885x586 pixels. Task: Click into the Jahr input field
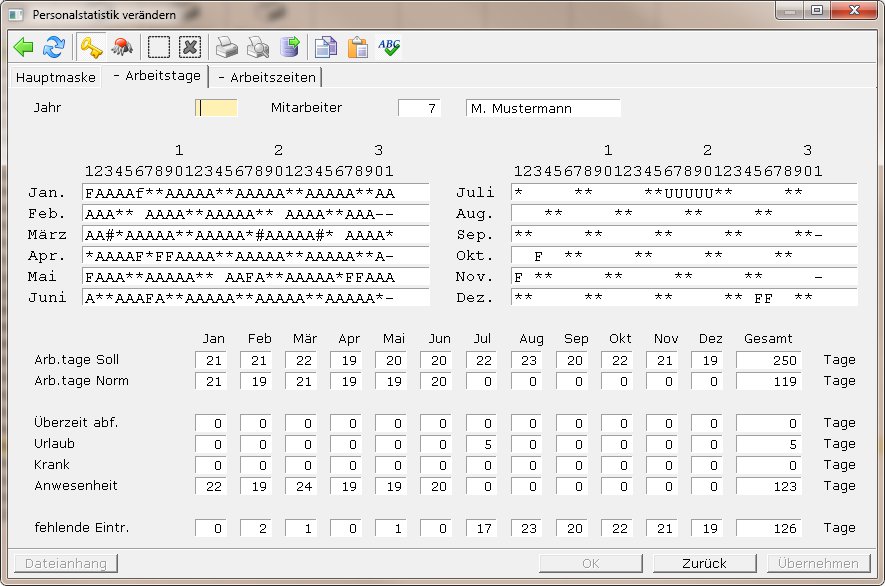coord(216,108)
